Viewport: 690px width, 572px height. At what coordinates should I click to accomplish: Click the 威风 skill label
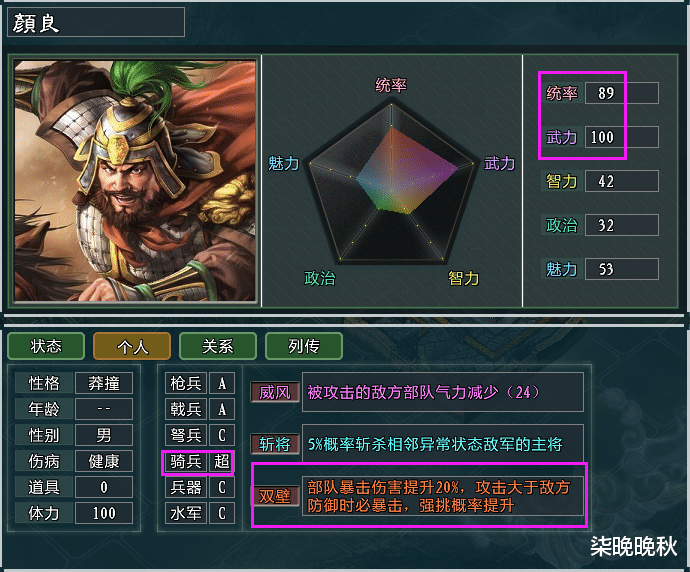tap(275, 392)
